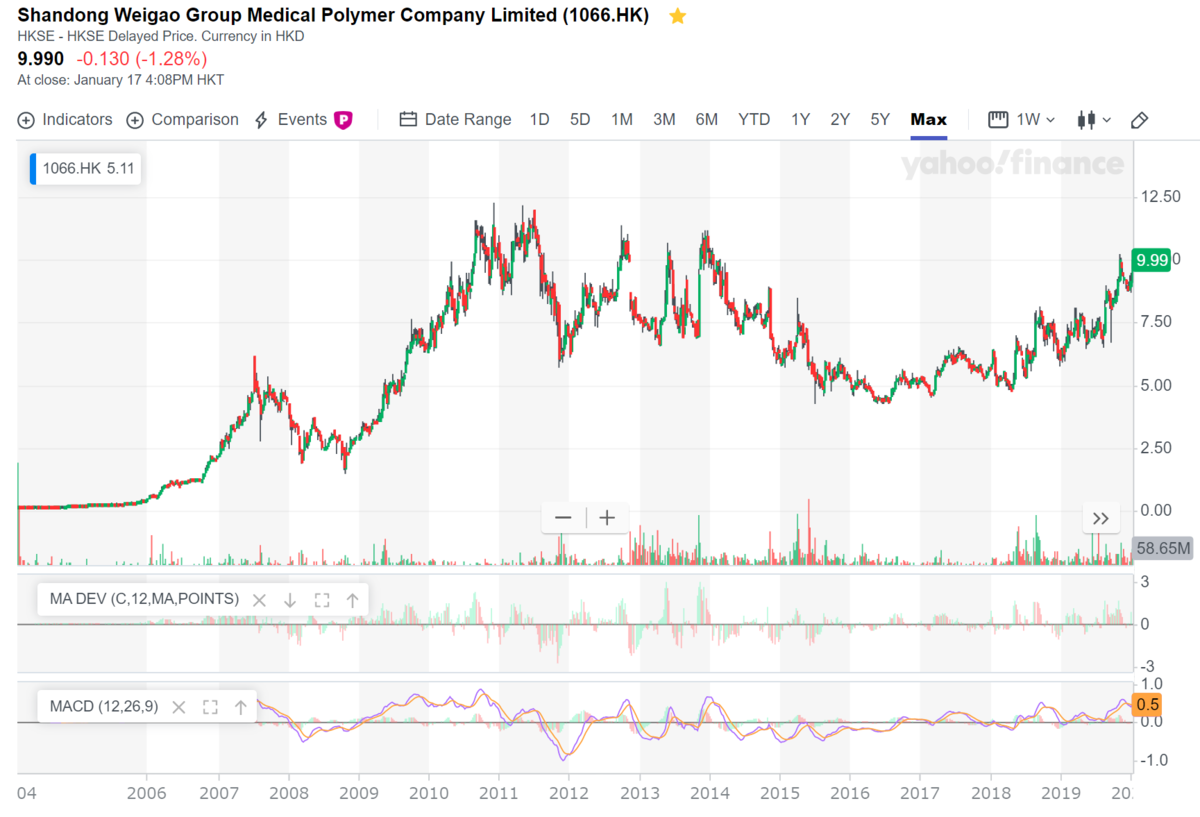Click the 2015 year axis label
Viewport: 1200px width, 817px height.
[779, 793]
